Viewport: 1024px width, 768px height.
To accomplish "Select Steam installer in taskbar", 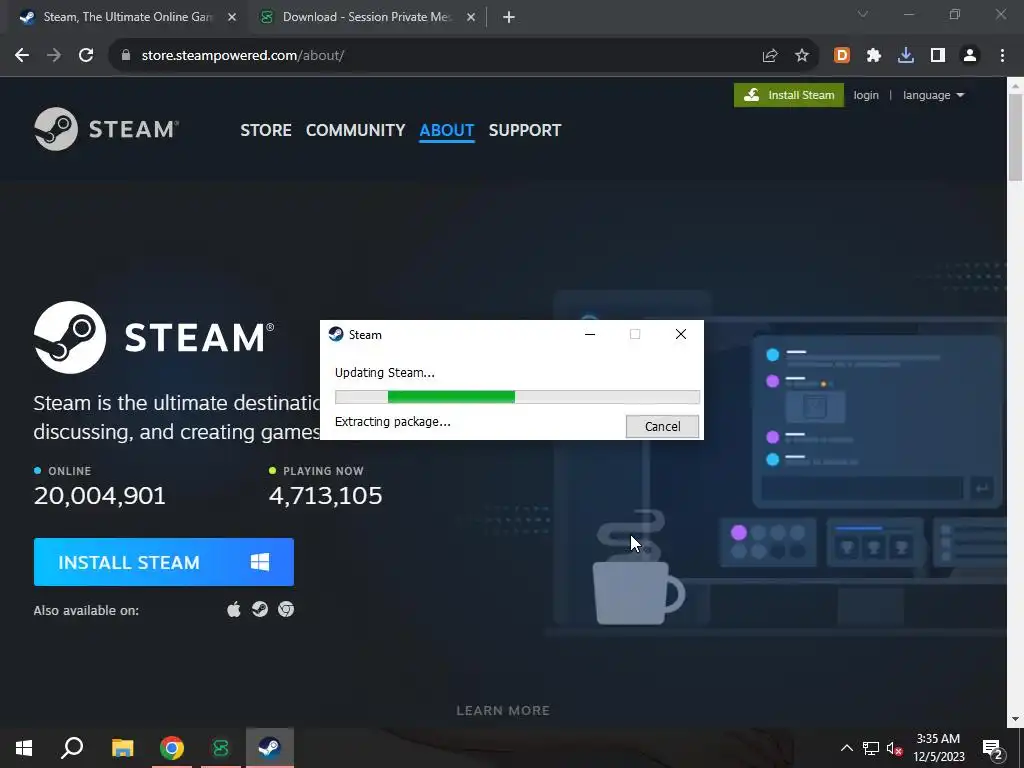I will coord(270,748).
